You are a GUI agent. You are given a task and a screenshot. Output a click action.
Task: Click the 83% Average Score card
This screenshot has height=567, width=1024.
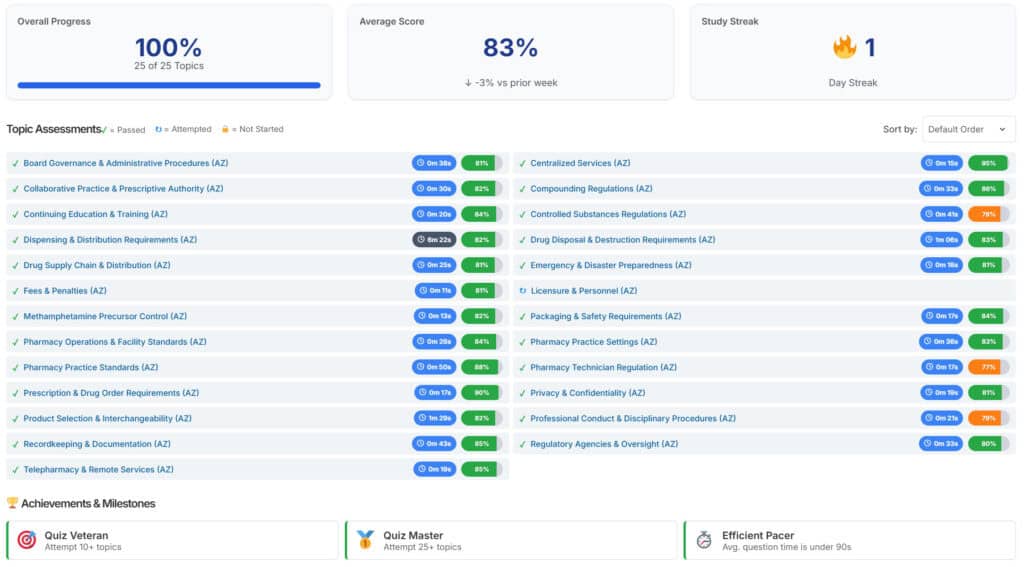510,49
